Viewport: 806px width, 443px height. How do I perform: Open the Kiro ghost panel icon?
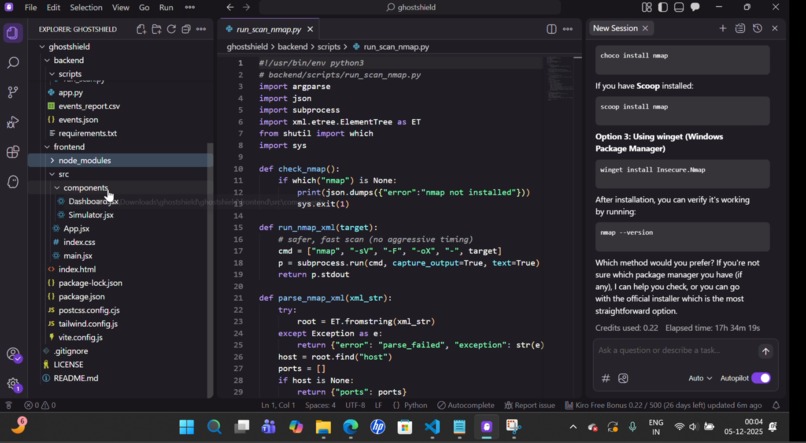pyautogui.click(x=13, y=181)
